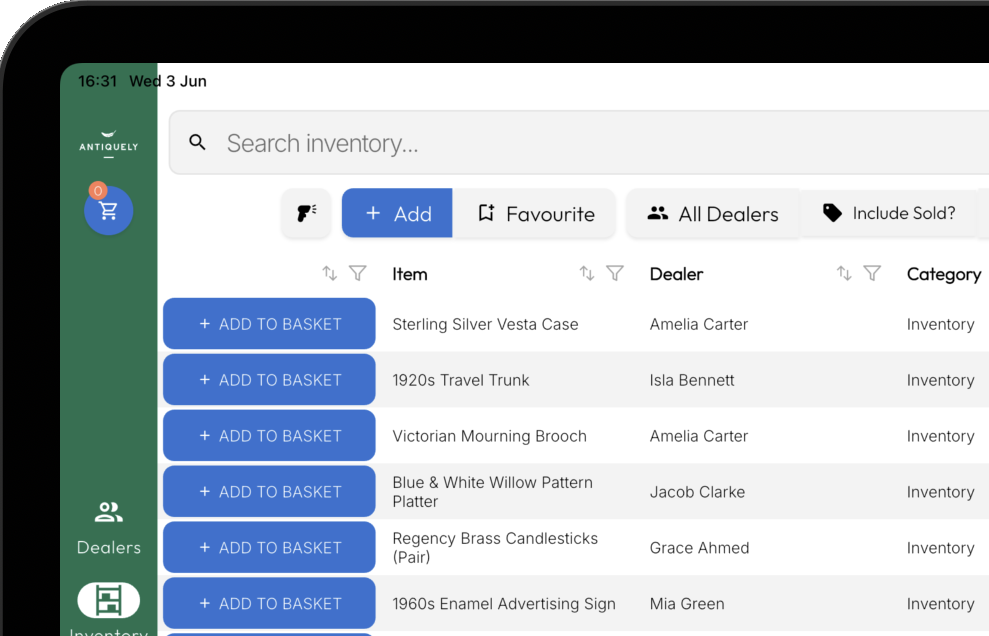Click the Antiquely logo
989x636 pixels.
click(x=108, y=144)
